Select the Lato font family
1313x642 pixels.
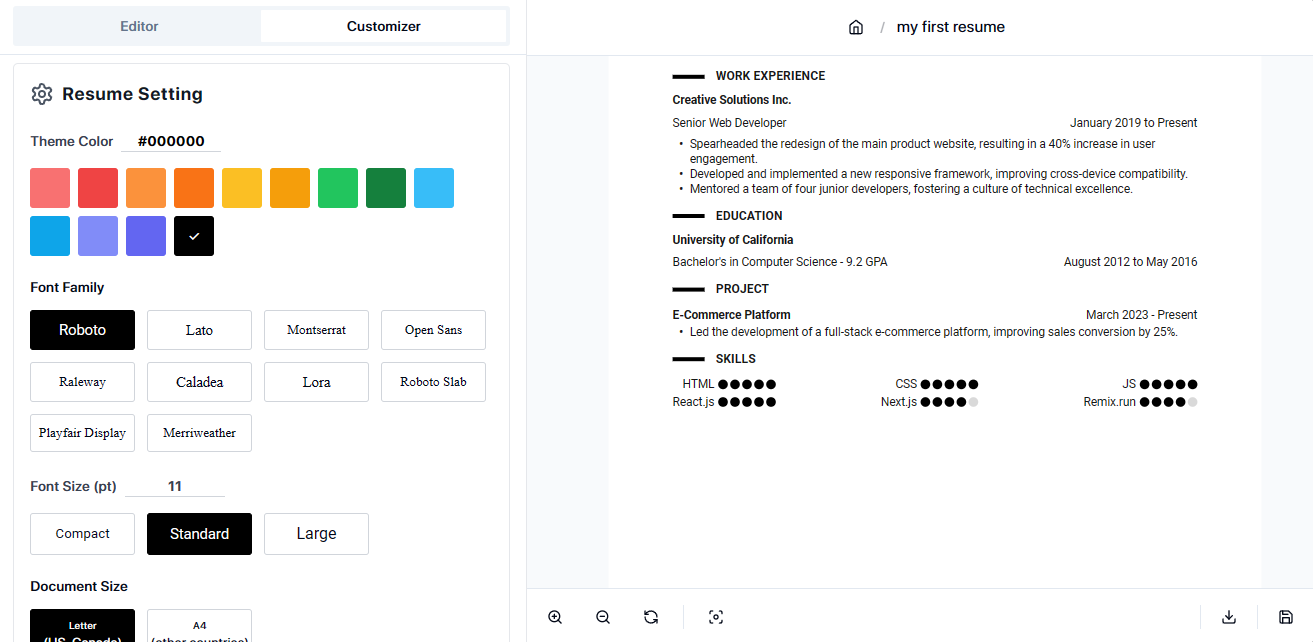(x=199, y=330)
